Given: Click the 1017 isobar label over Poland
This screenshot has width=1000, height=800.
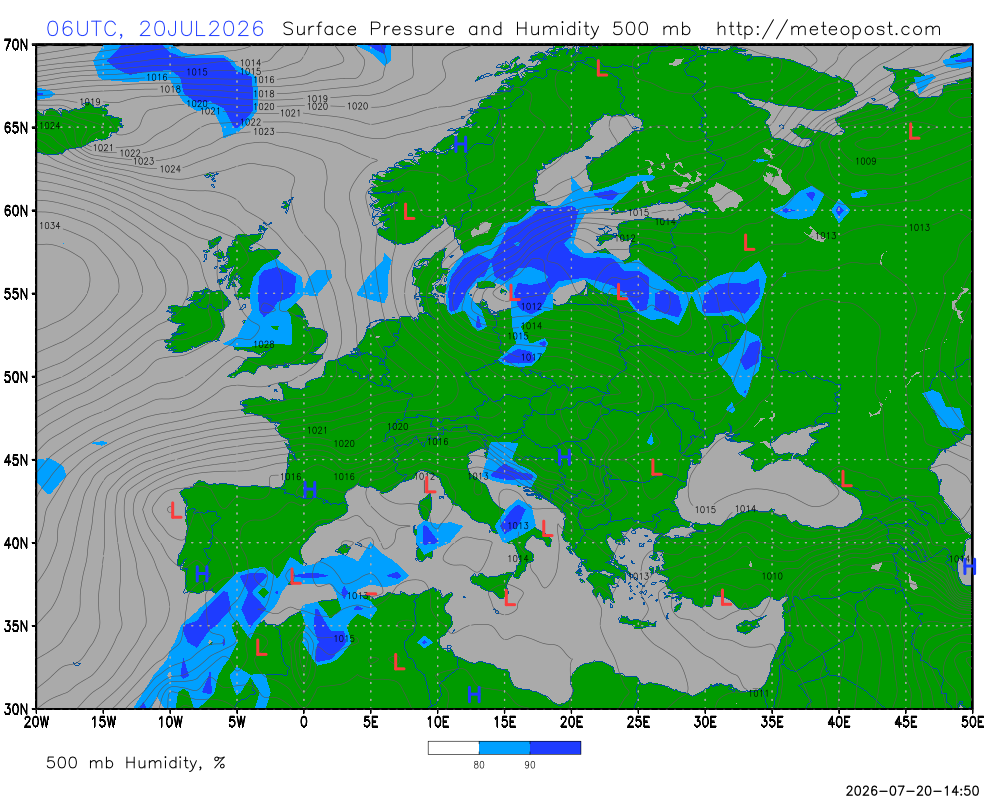Looking at the screenshot, I should [x=531, y=357].
